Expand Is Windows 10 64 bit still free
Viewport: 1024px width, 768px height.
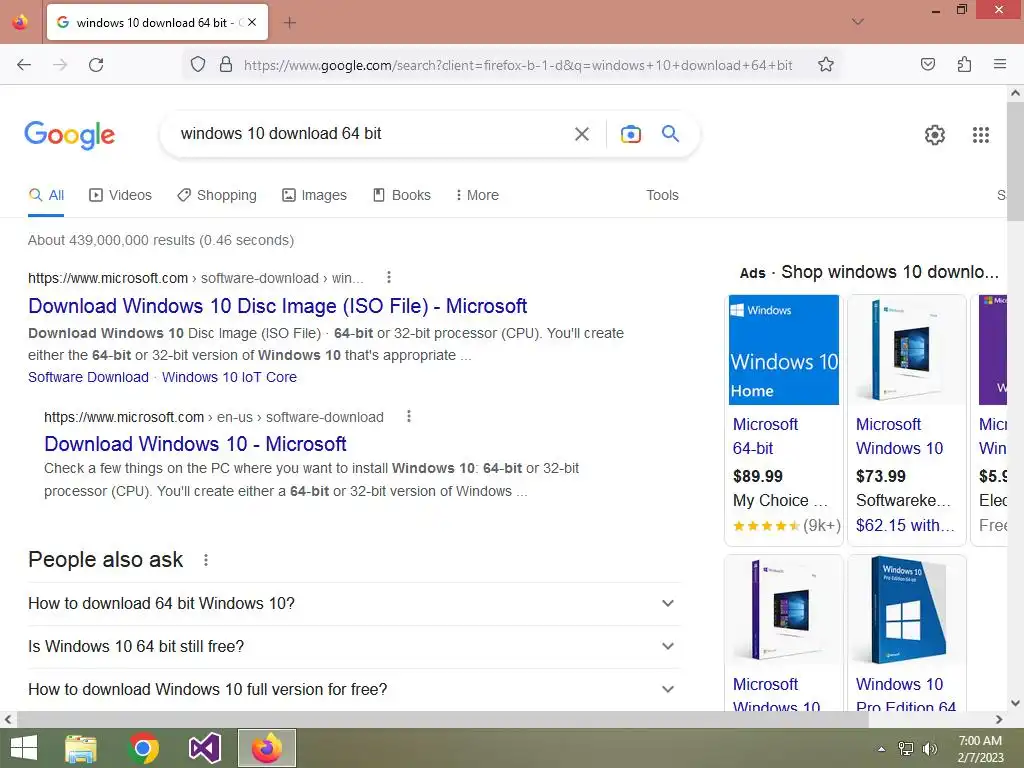pyautogui.click(x=354, y=647)
